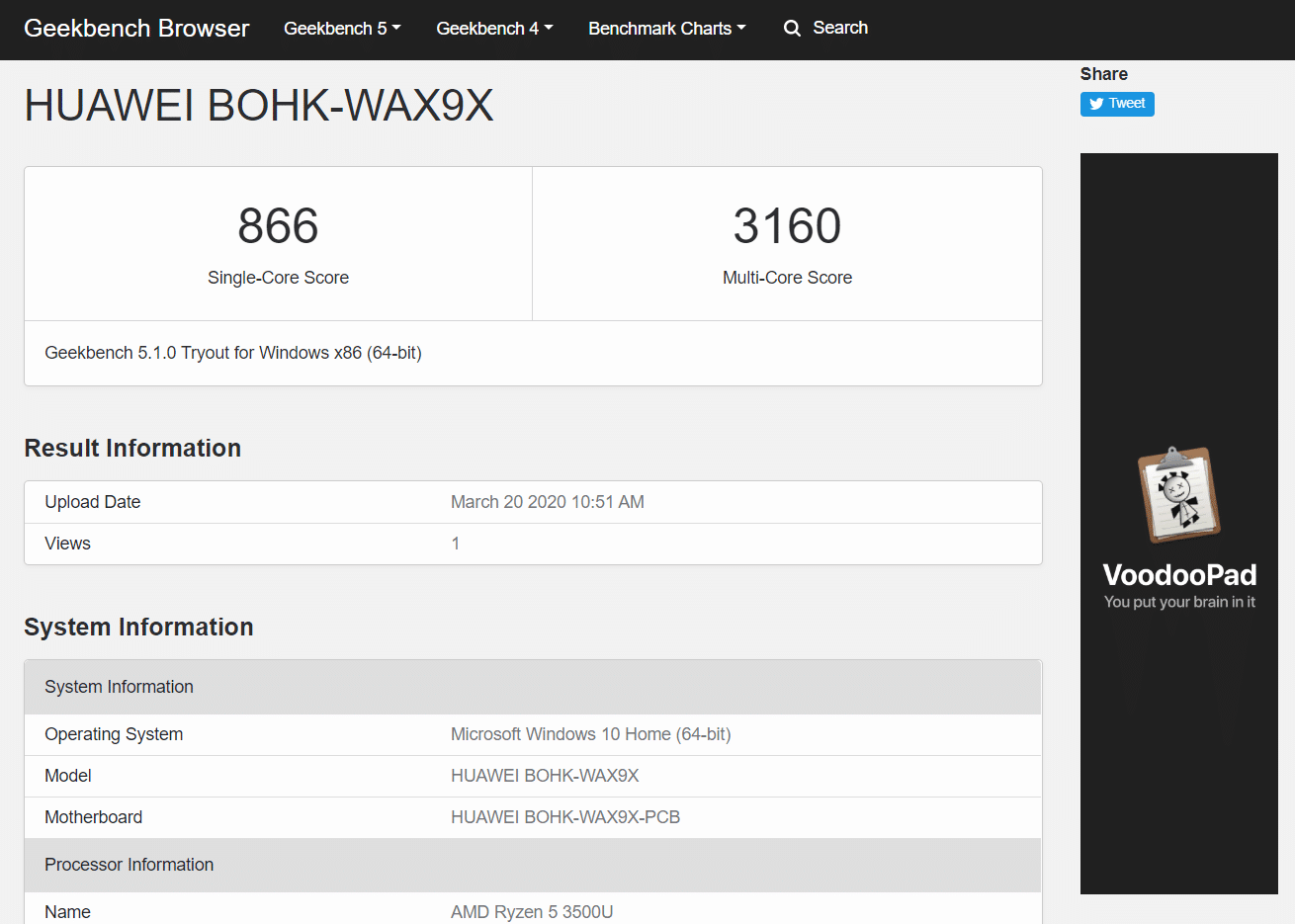Click the Search magnifier icon
This screenshot has height=924, width=1295.
(792, 29)
